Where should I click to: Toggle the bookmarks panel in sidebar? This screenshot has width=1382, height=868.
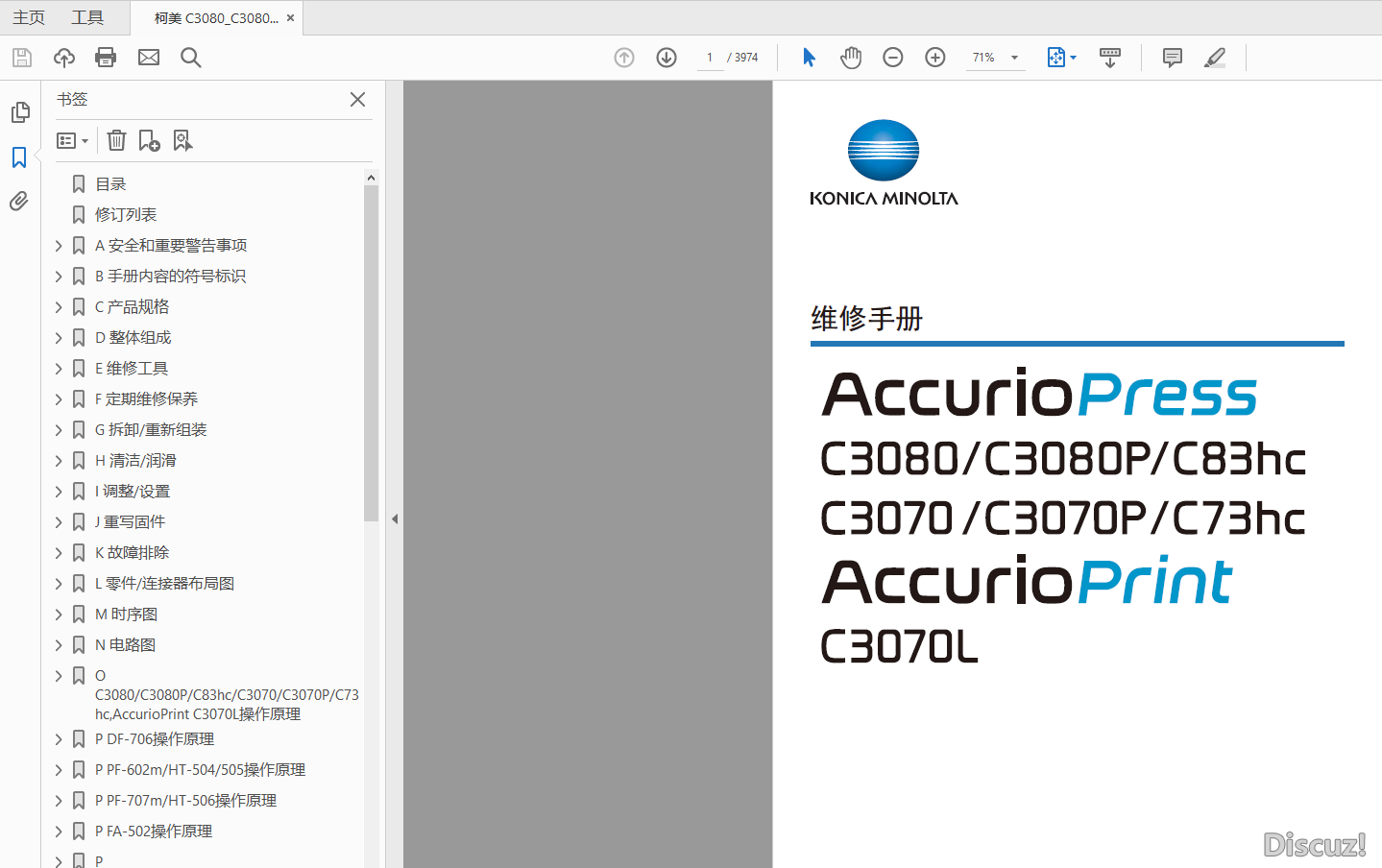19,157
